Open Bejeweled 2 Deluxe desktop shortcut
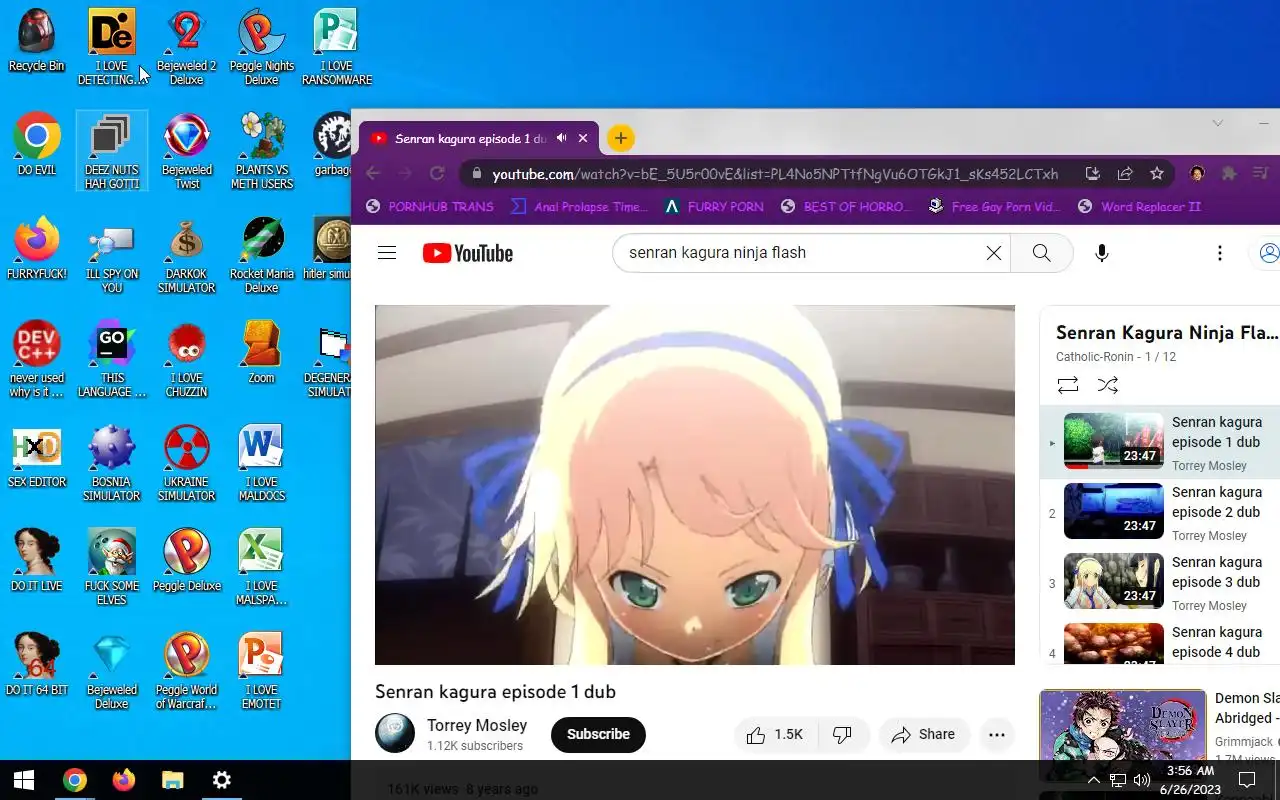The width and height of the screenshot is (1280, 800). pyautogui.click(x=187, y=47)
